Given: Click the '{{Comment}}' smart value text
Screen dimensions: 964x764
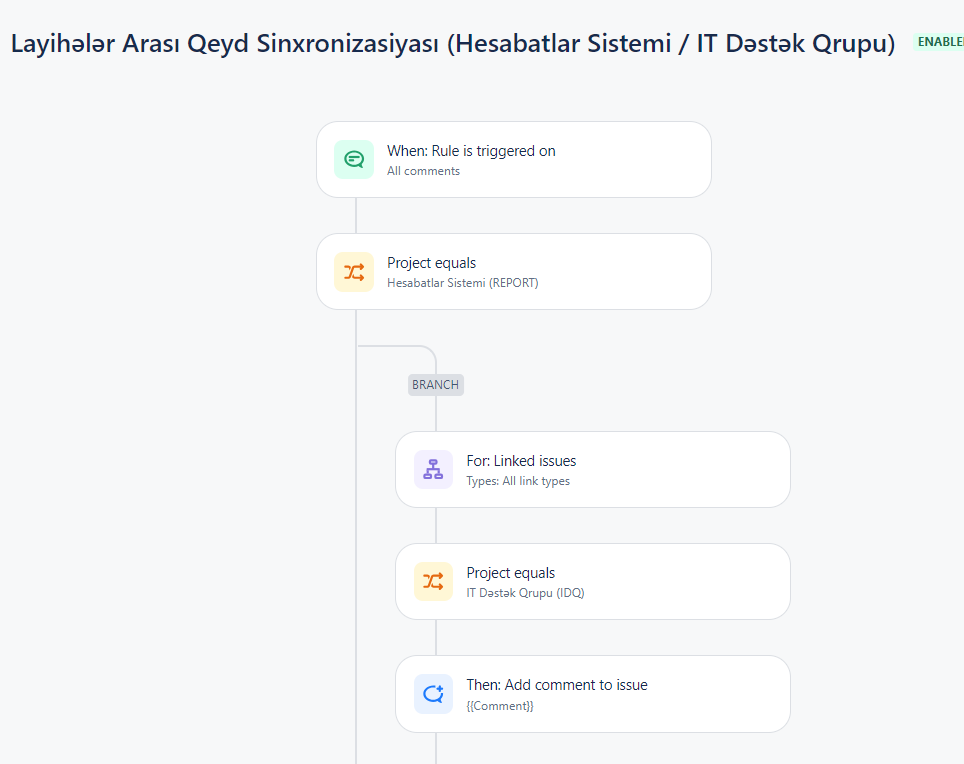Looking at the screenshot, I should (500, 706).
